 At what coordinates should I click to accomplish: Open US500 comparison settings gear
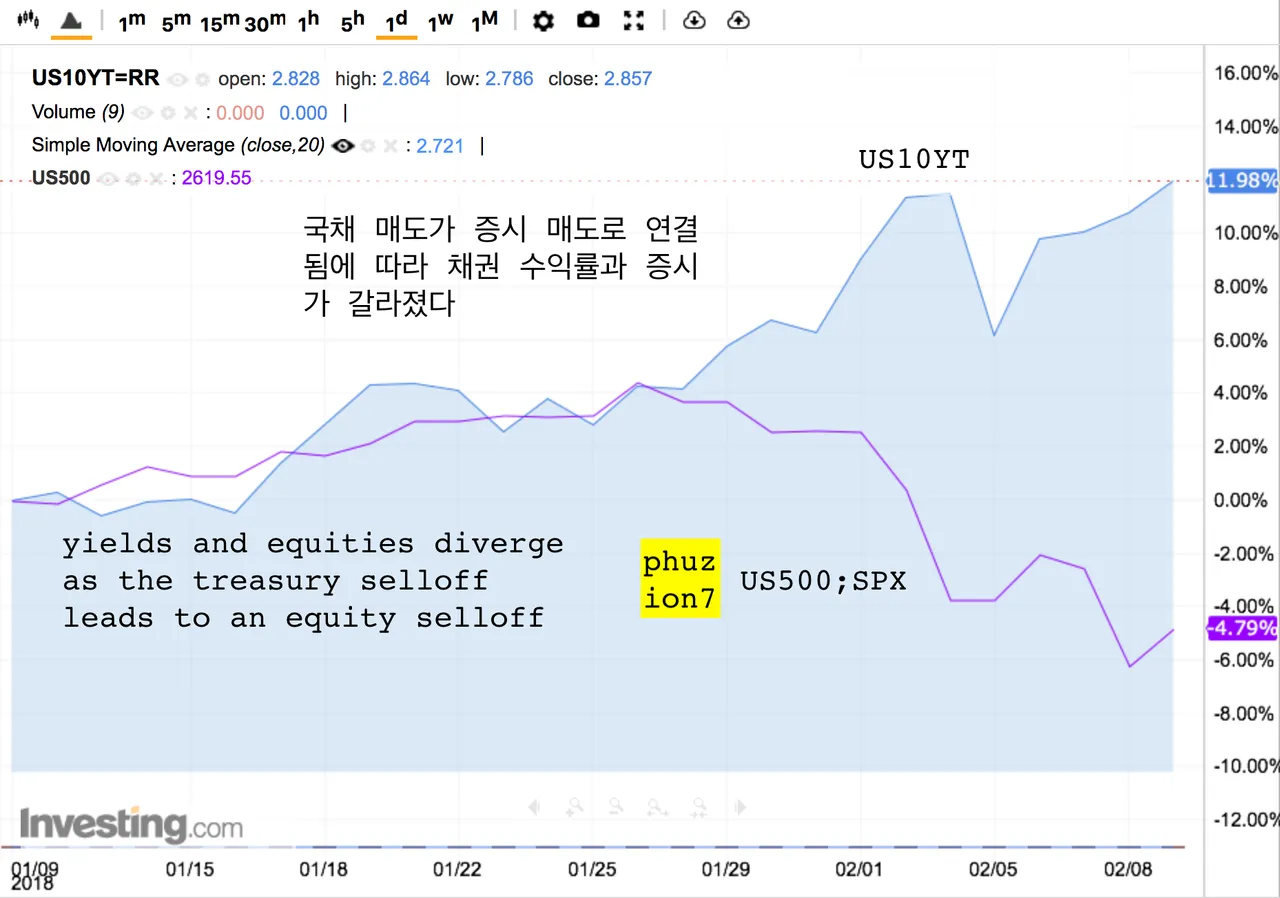tap(133, 179)
